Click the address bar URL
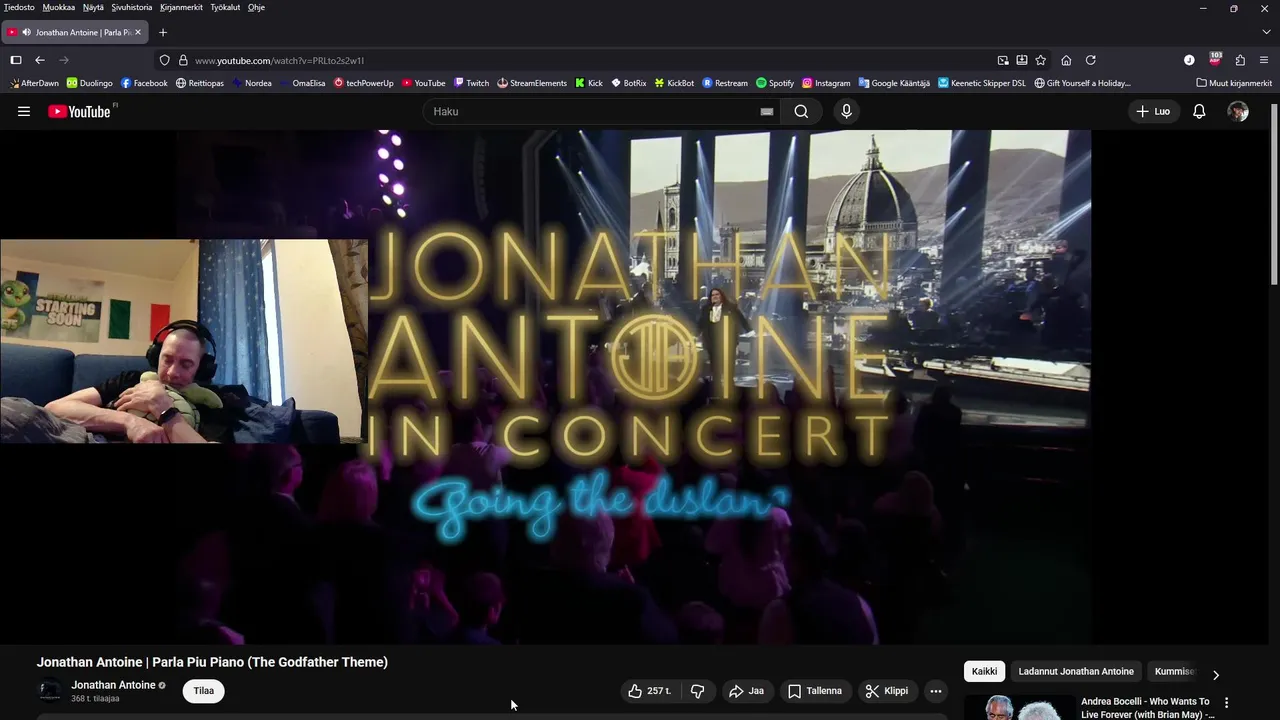1280x720 pixels. tap(279, 60)
